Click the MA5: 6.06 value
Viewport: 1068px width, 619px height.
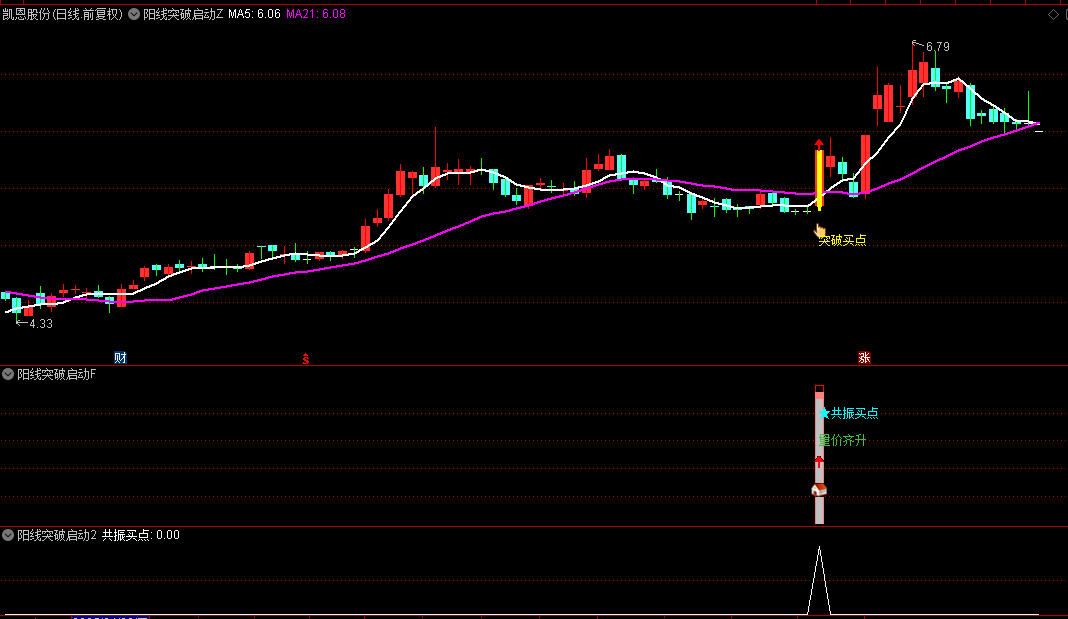click(254, 14)
